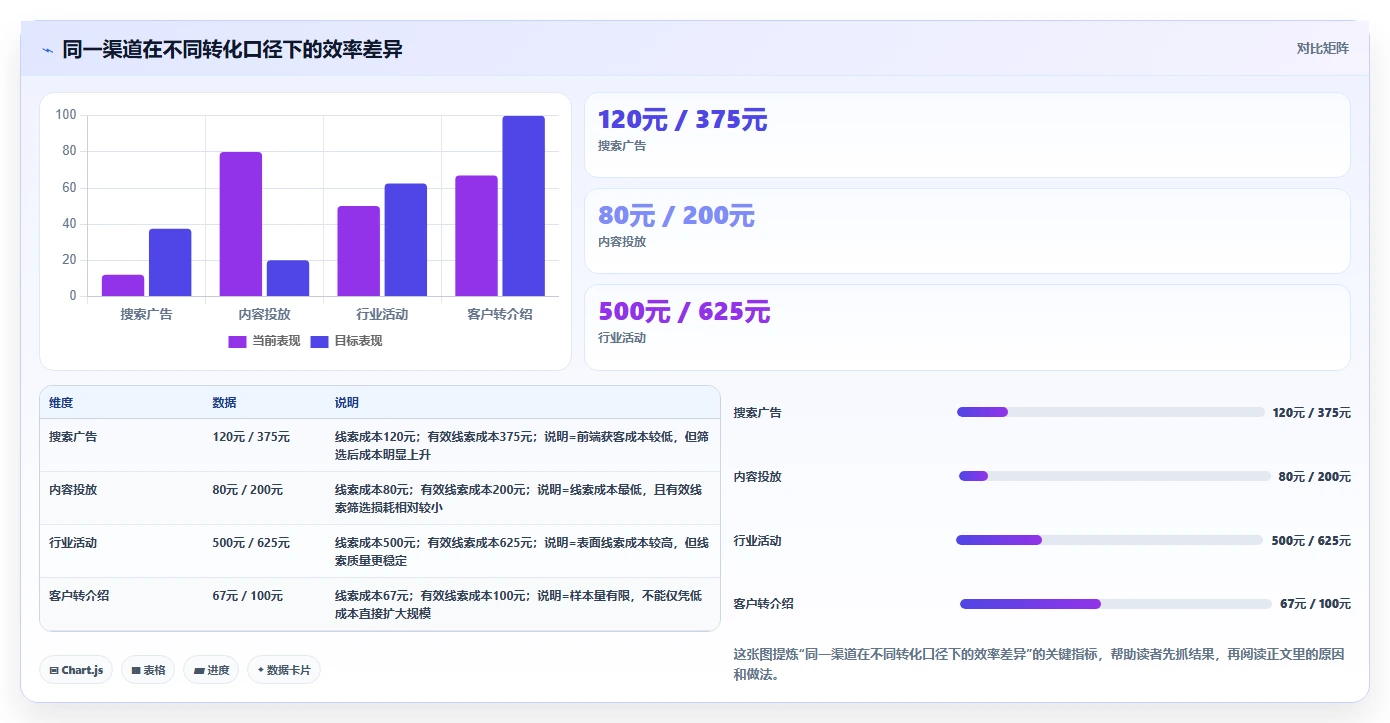1390x723 pixels.
Task: Open the 500元 / 625元 行业活动 card
Action: coord(967,327)
